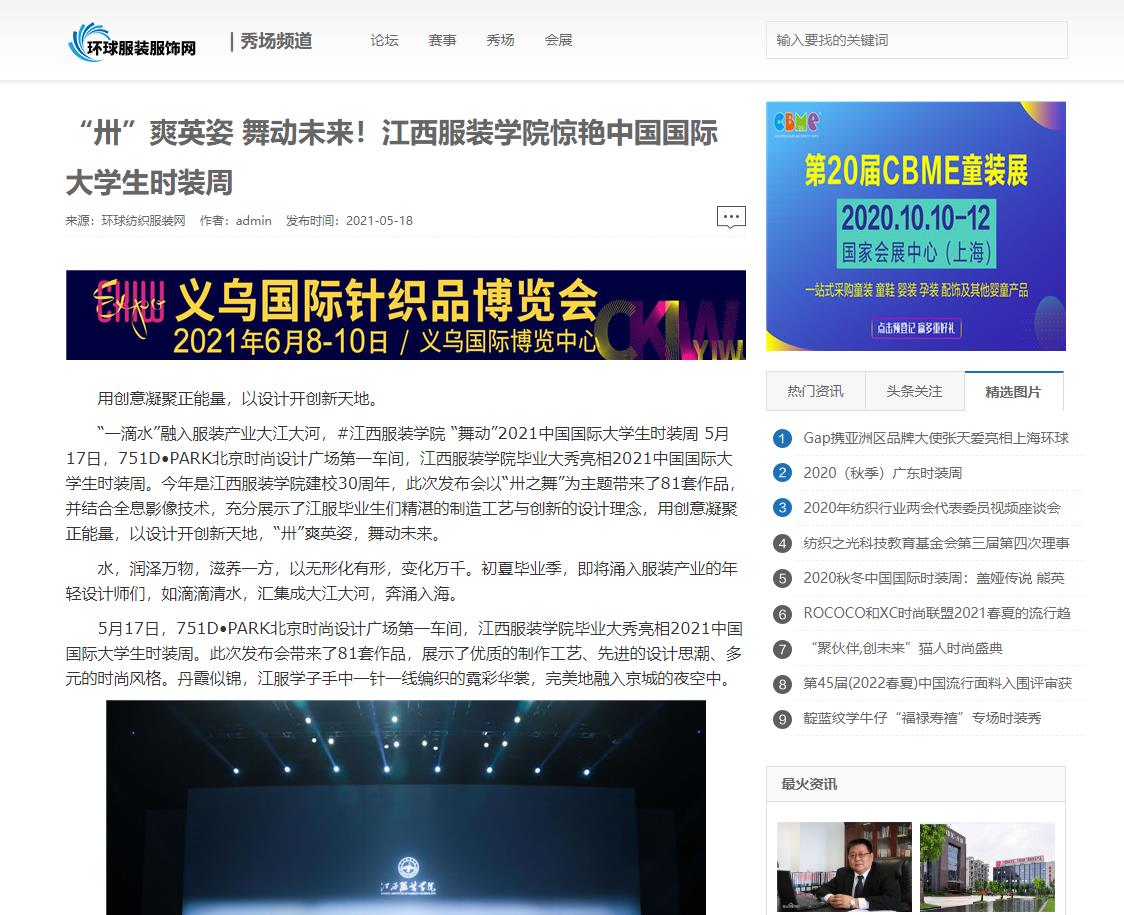The width and height of the screenshot is (1124, 915).
Task: Go to 赛事 navigation item
Action: [442, 41]
